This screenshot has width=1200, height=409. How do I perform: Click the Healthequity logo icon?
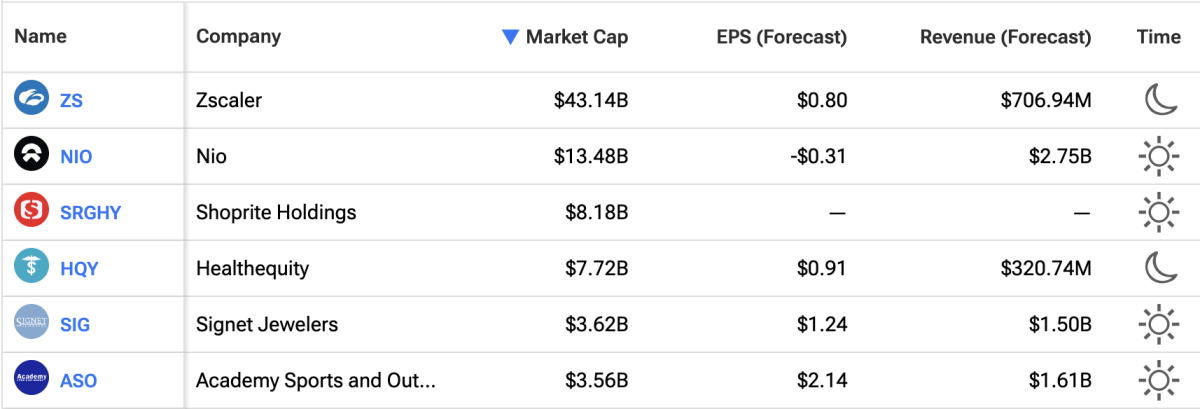pos(31,268)
